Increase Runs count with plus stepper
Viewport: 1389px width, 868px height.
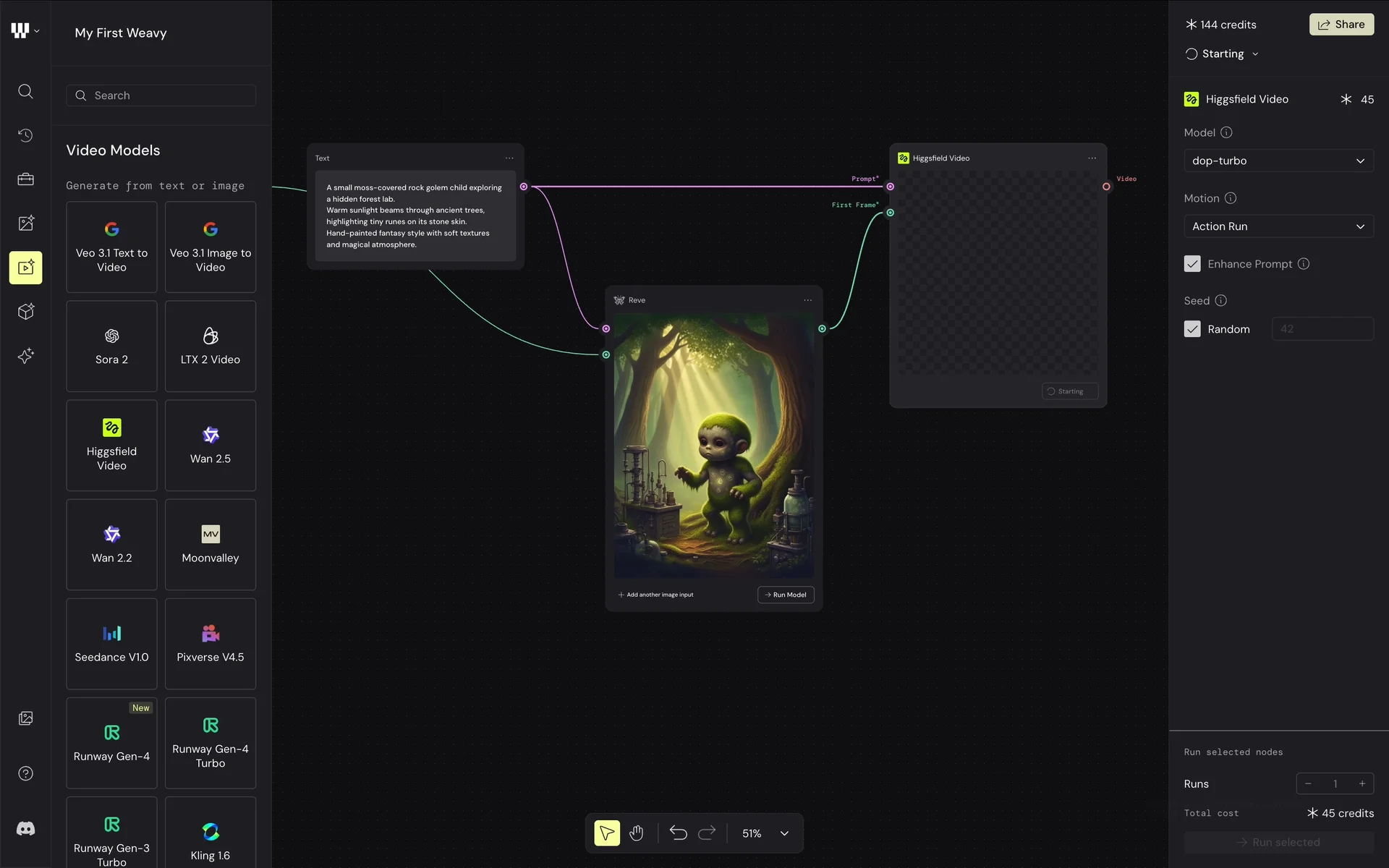point(1362,783)
